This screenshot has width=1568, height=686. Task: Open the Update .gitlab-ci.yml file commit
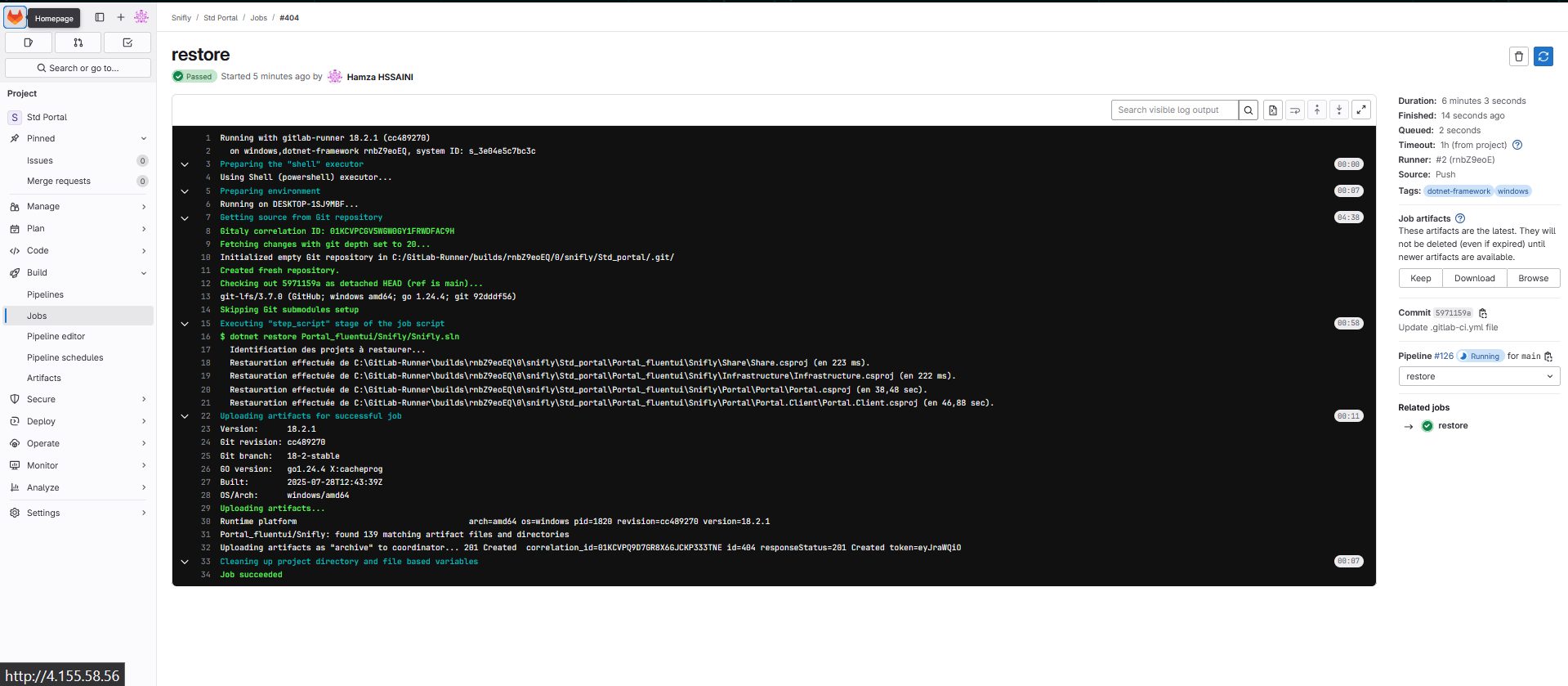click(x=1448, y=328)
